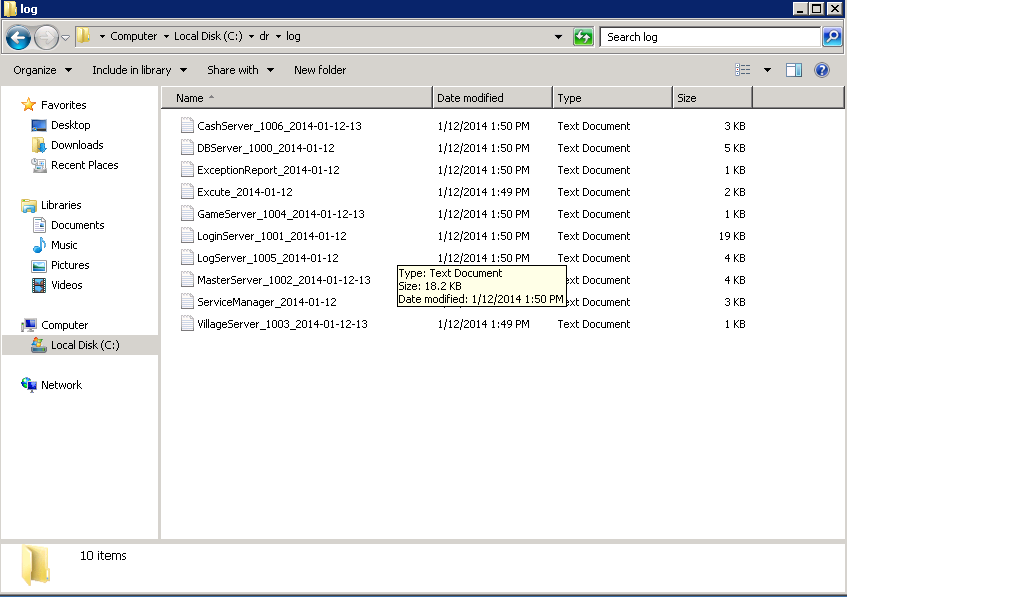Sort files by Size column header
This screenshot has width=1009, height=597.
click(x=710, y=98)
